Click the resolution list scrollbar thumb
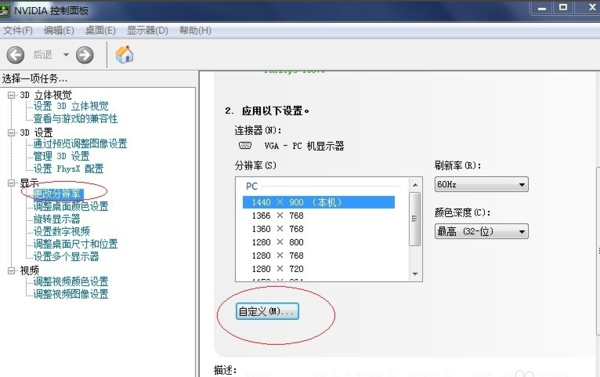Screen dimensions: 600x377 tap(415, 219)
